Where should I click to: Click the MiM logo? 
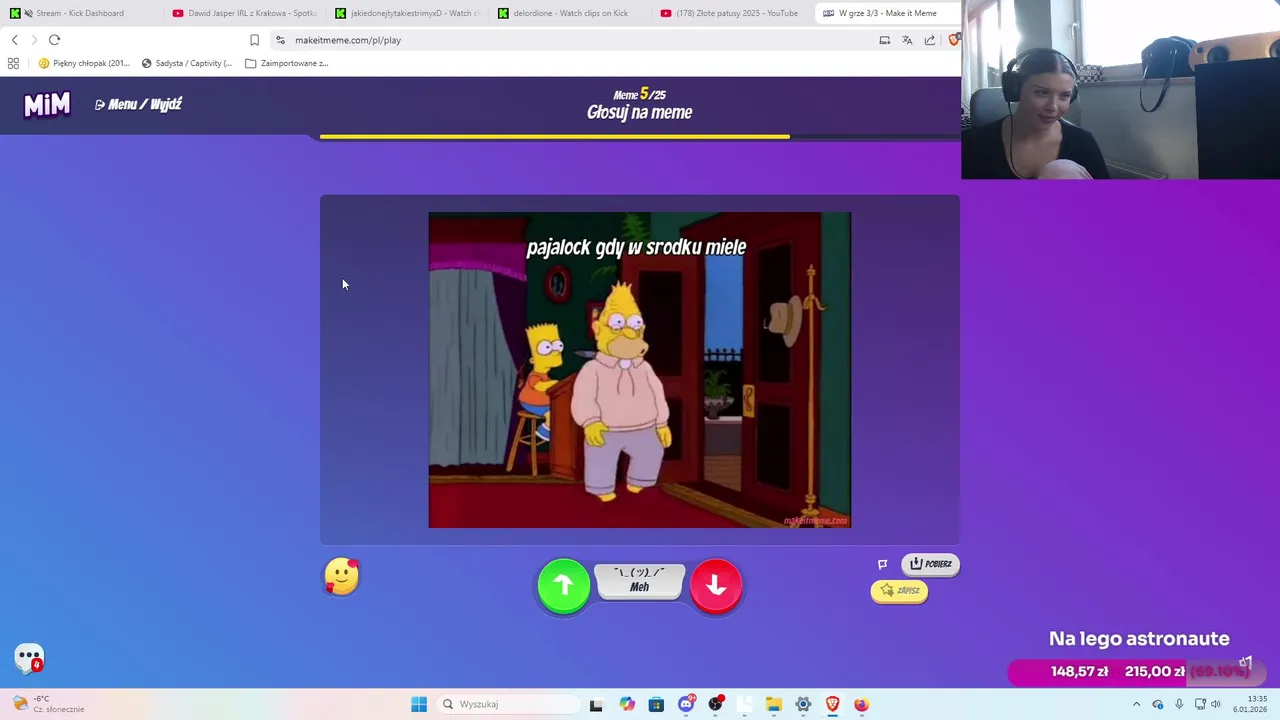coord(47,104)
